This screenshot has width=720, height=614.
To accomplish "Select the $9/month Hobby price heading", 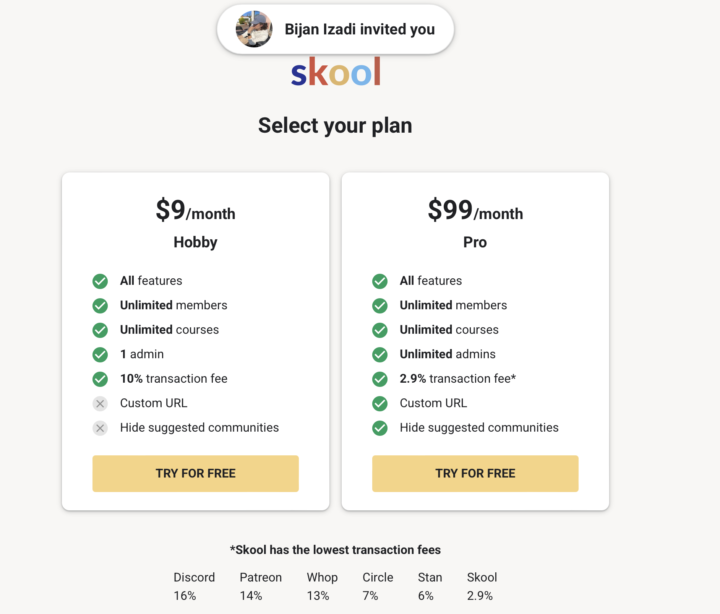I will (196, 210).
